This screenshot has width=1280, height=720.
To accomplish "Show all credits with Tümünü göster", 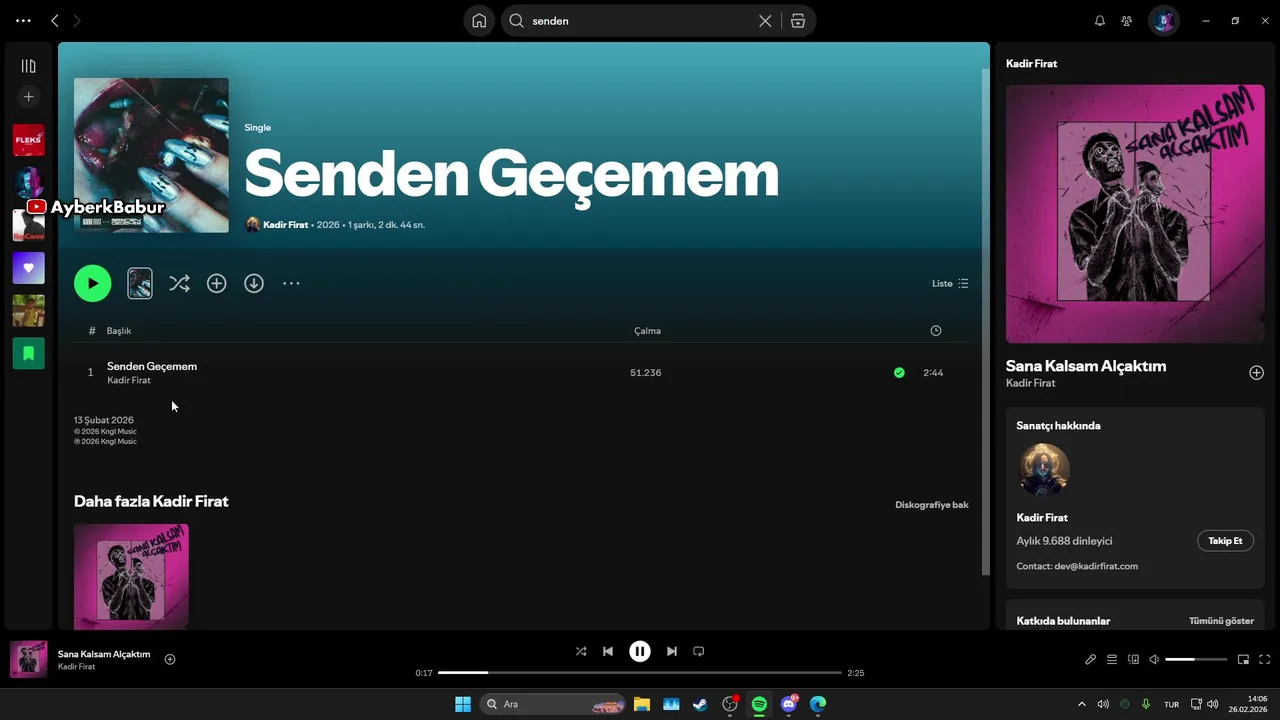I will [1221, 621].
